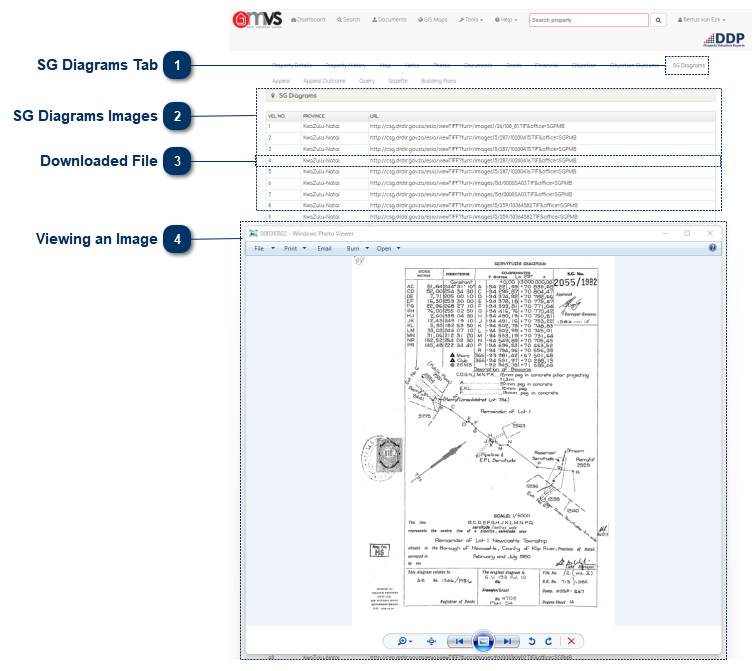Click KwaZulu-Natal in row 1

coord(321,126)
